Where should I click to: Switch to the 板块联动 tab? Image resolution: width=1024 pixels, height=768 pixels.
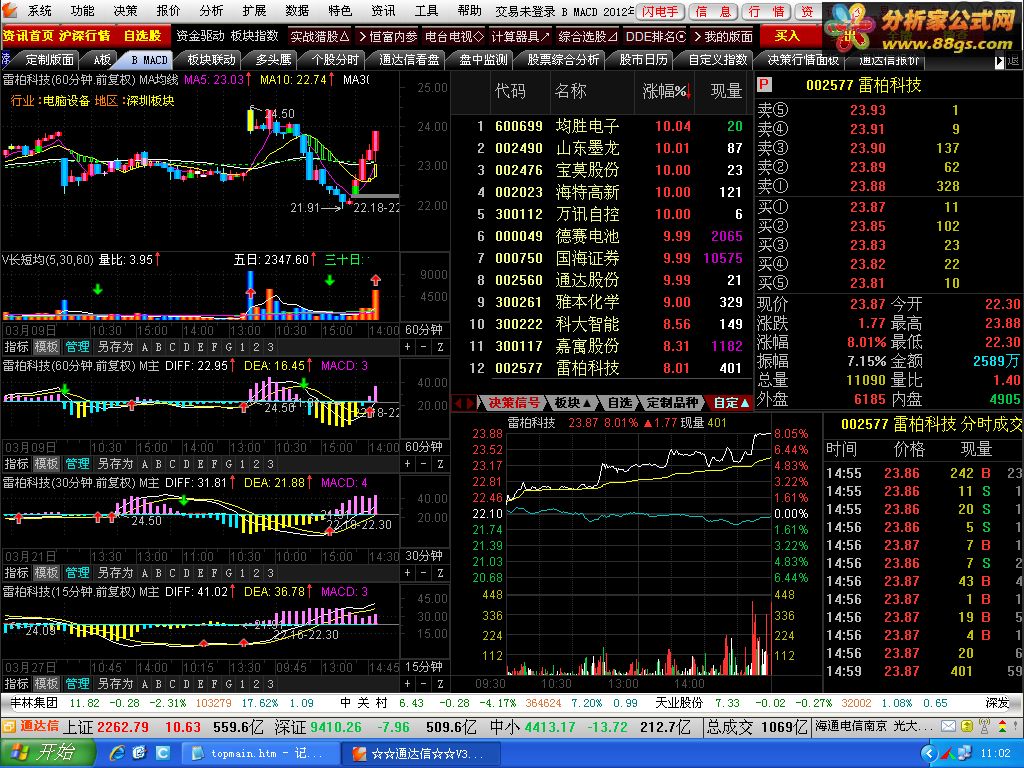tap(211, 60)
